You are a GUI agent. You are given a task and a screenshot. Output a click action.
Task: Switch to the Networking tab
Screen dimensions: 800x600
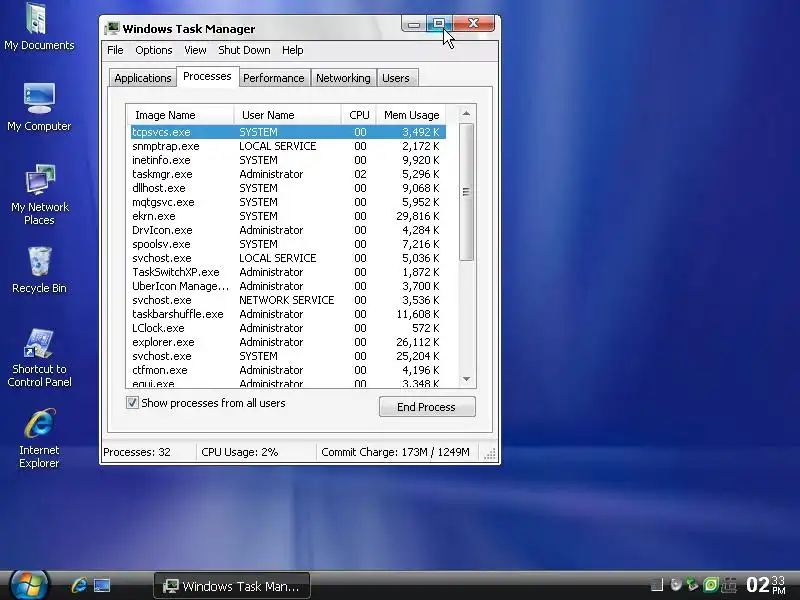(343, 78)
